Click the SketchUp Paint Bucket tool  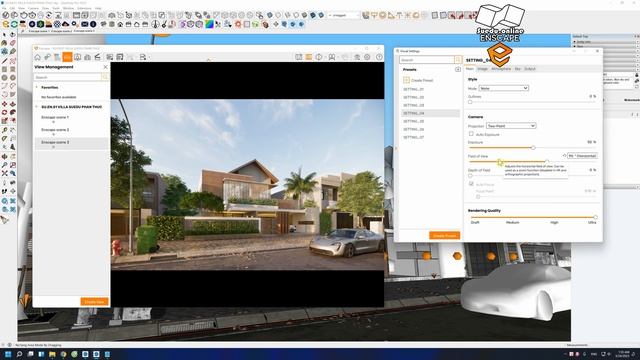pyautogui.click(x=4, y=43)
